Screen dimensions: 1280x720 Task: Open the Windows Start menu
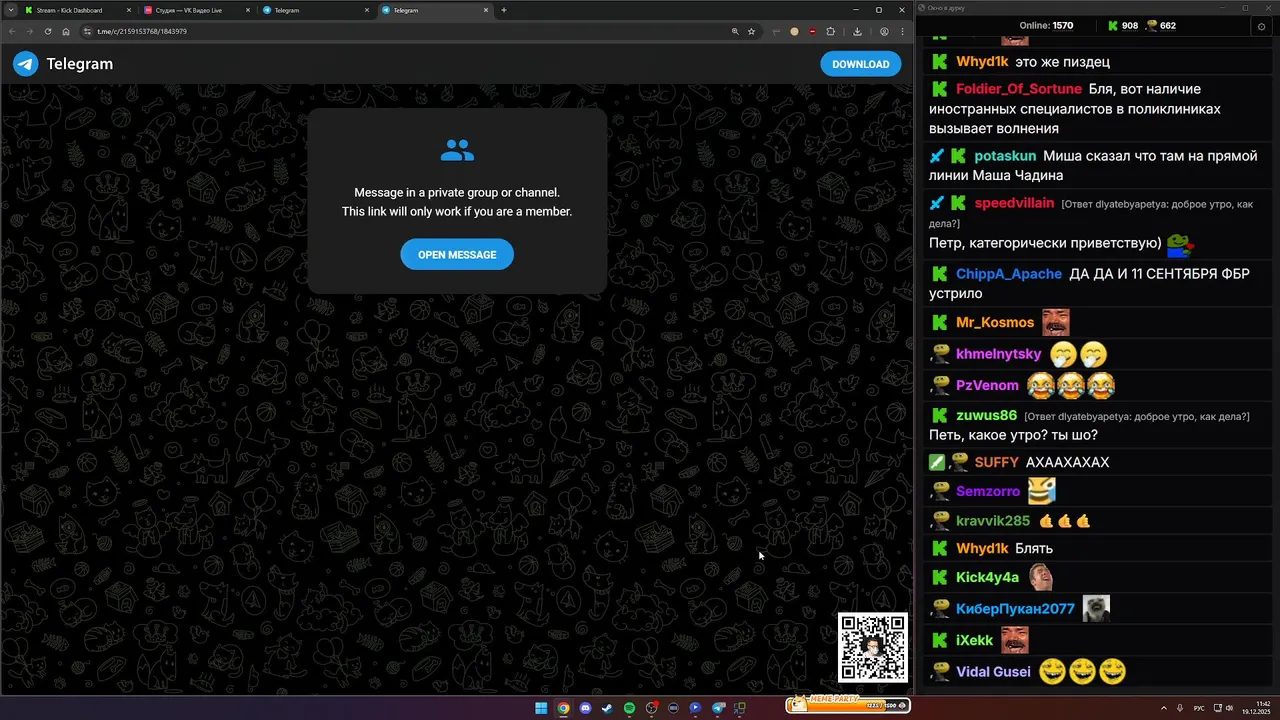[x=541, y=708]
